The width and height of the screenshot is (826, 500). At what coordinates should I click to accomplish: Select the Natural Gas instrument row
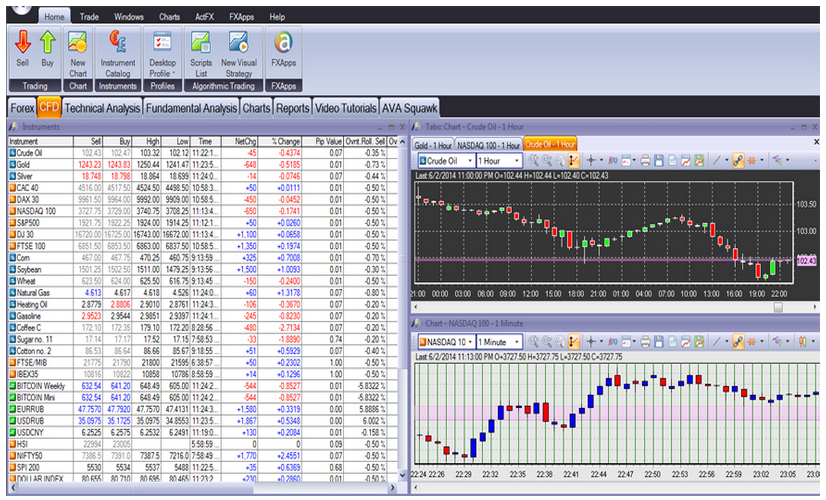point(203,292)
